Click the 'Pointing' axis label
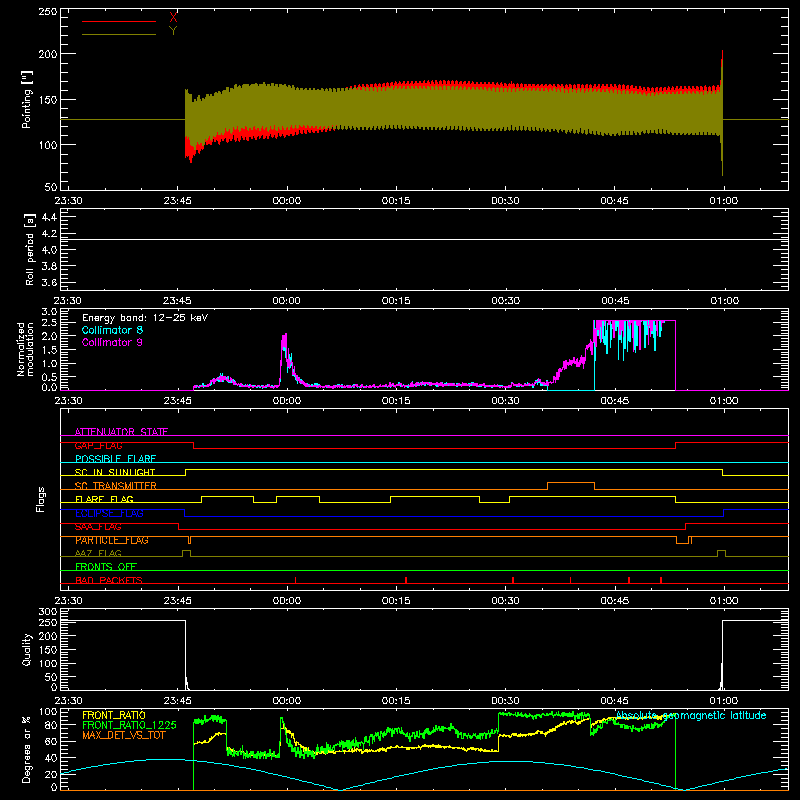The width and height of the screenshot is (800, 800). click(27, 99)
